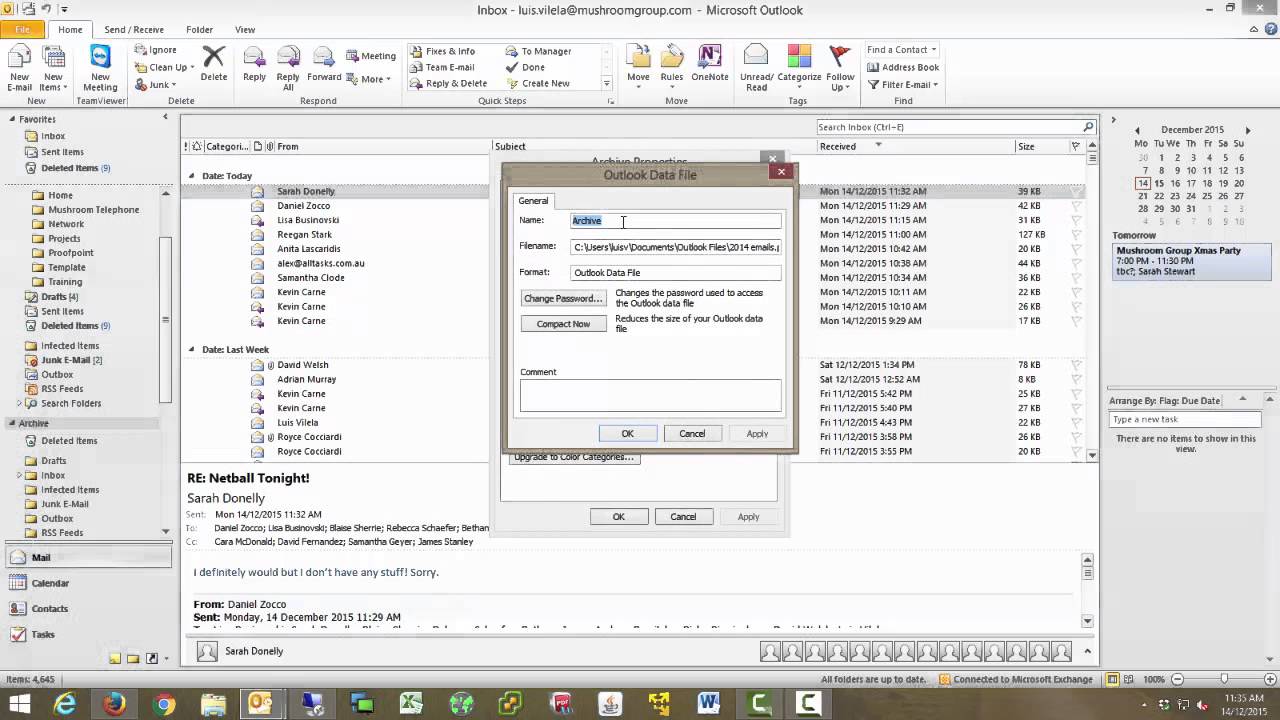Collapse the Favorites section
Screen dimensions: 1280x720
click(13, 119)
